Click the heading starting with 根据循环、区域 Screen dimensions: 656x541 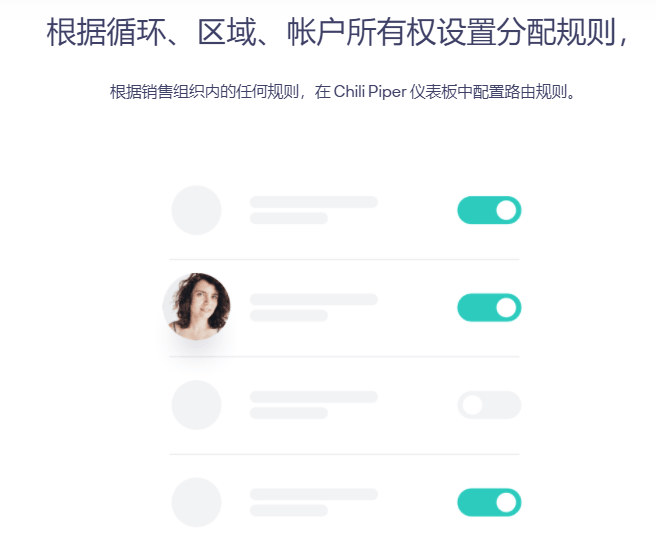click(337, 33)
